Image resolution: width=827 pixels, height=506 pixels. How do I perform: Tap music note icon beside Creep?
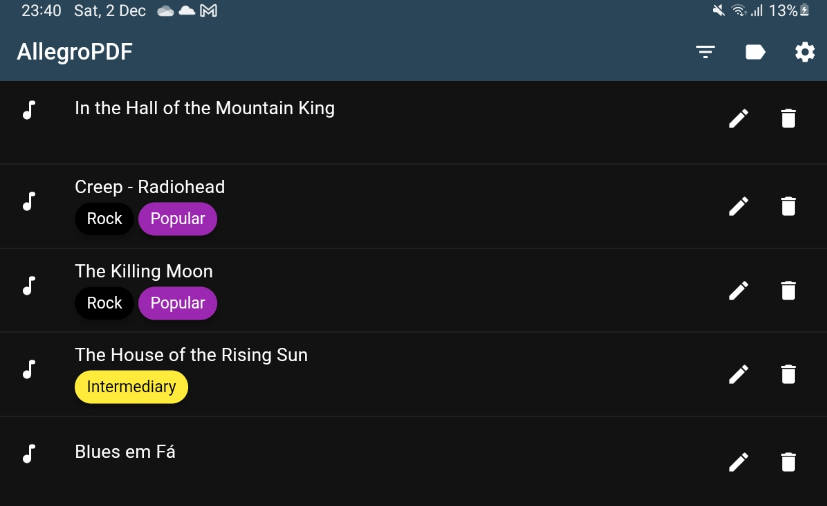pyautogui.click(x=30, y=201)
